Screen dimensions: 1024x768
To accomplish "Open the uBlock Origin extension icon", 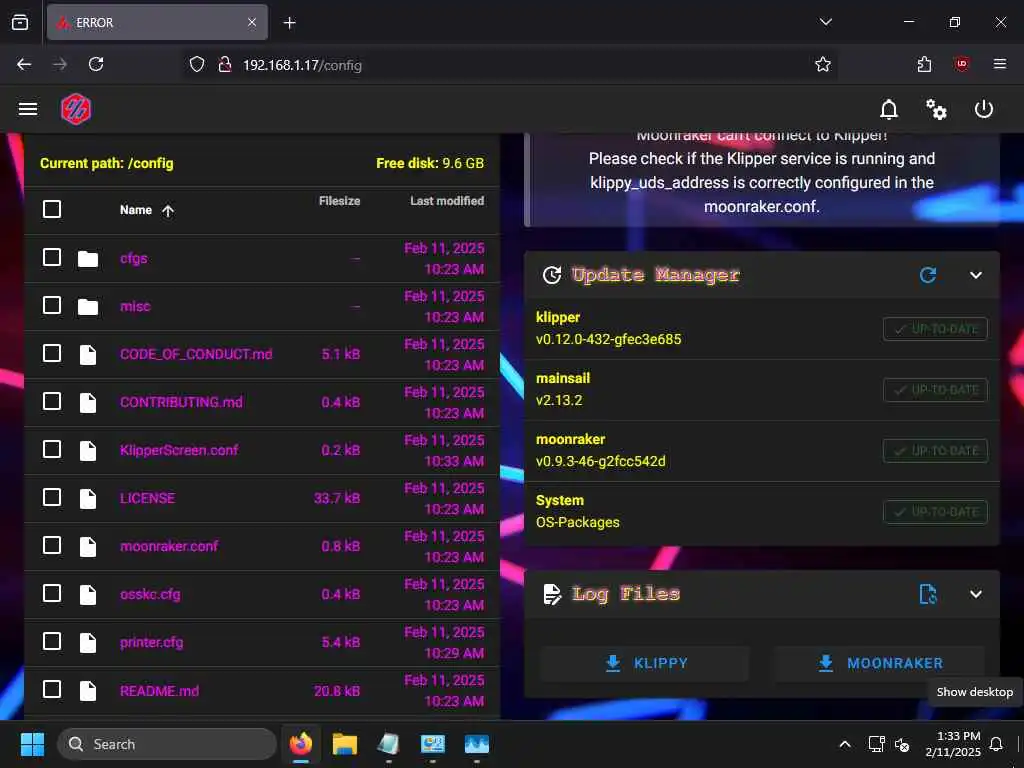I will (961, 64).
